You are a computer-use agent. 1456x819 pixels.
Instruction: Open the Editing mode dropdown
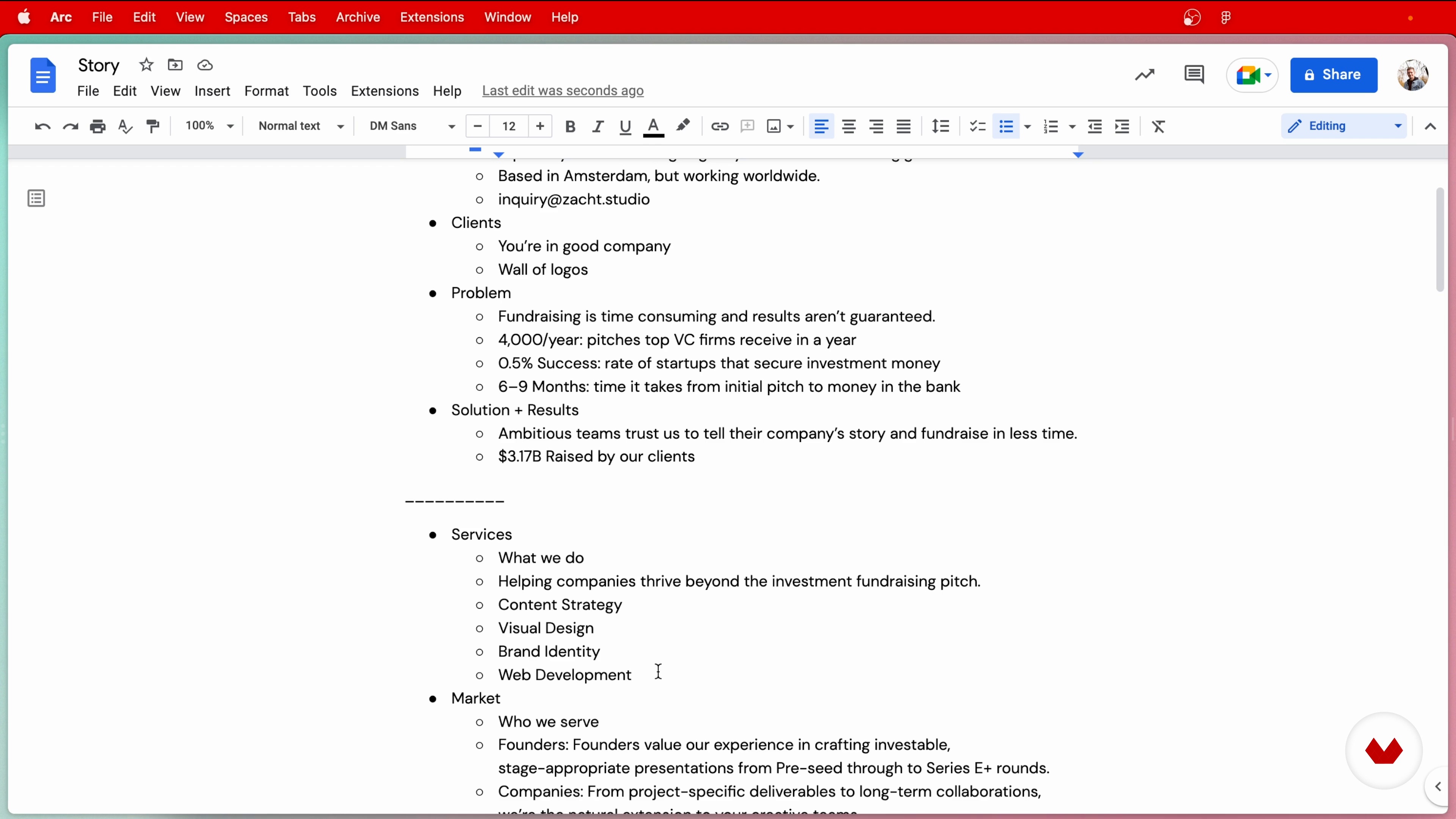(x=1344, y=126)
